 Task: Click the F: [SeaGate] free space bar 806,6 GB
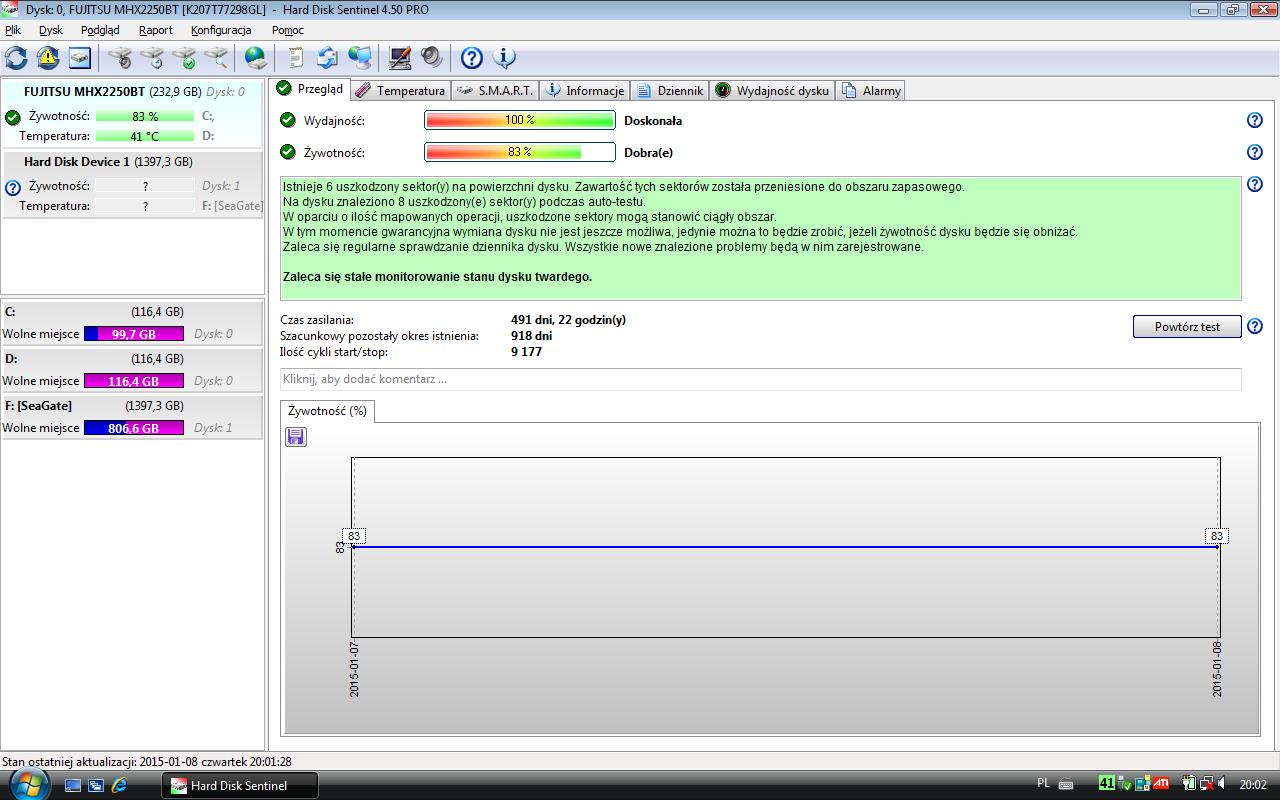point(134,428)
